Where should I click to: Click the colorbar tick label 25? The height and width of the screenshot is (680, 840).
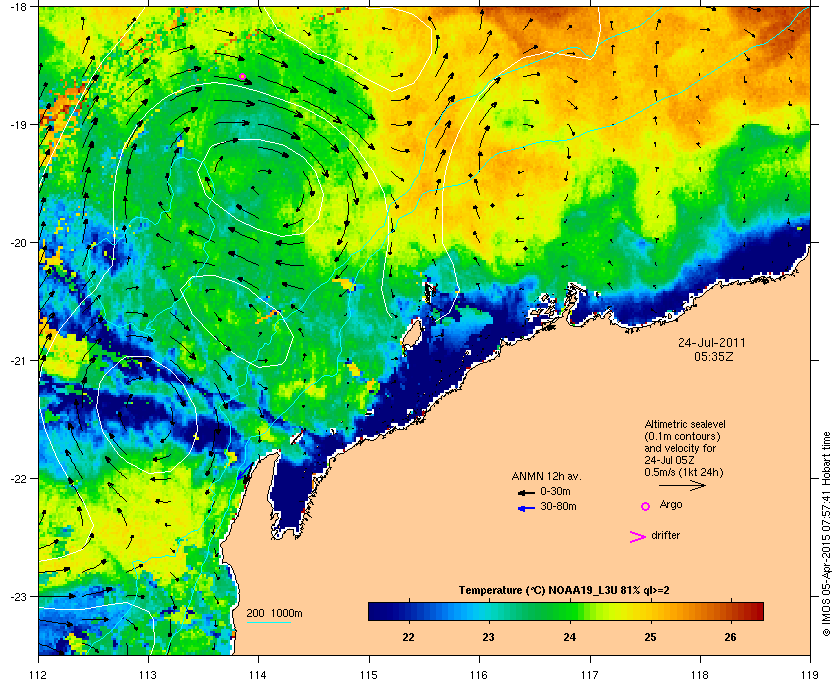tap(650, 637)
